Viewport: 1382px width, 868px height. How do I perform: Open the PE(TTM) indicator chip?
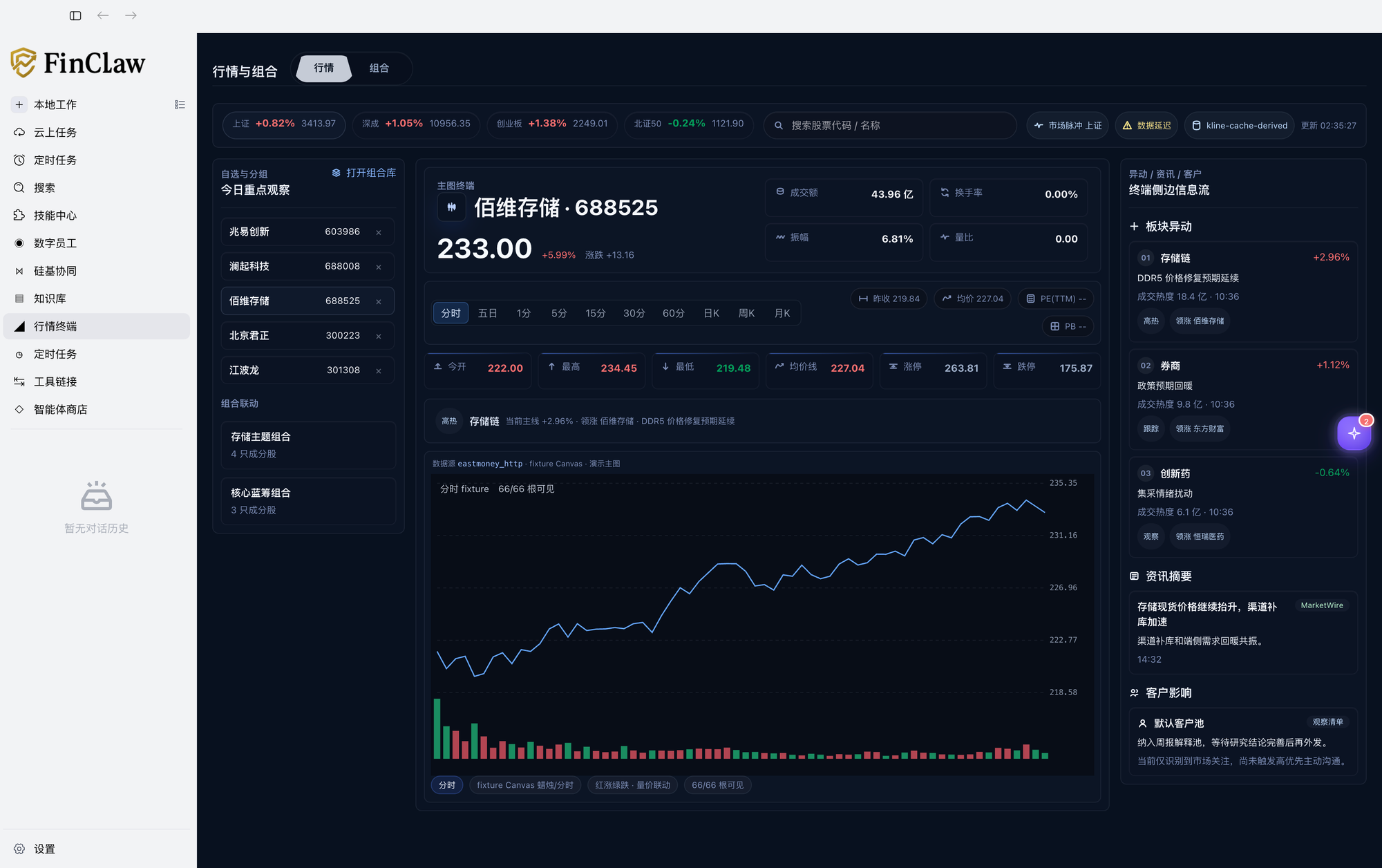coord(1056,299)
